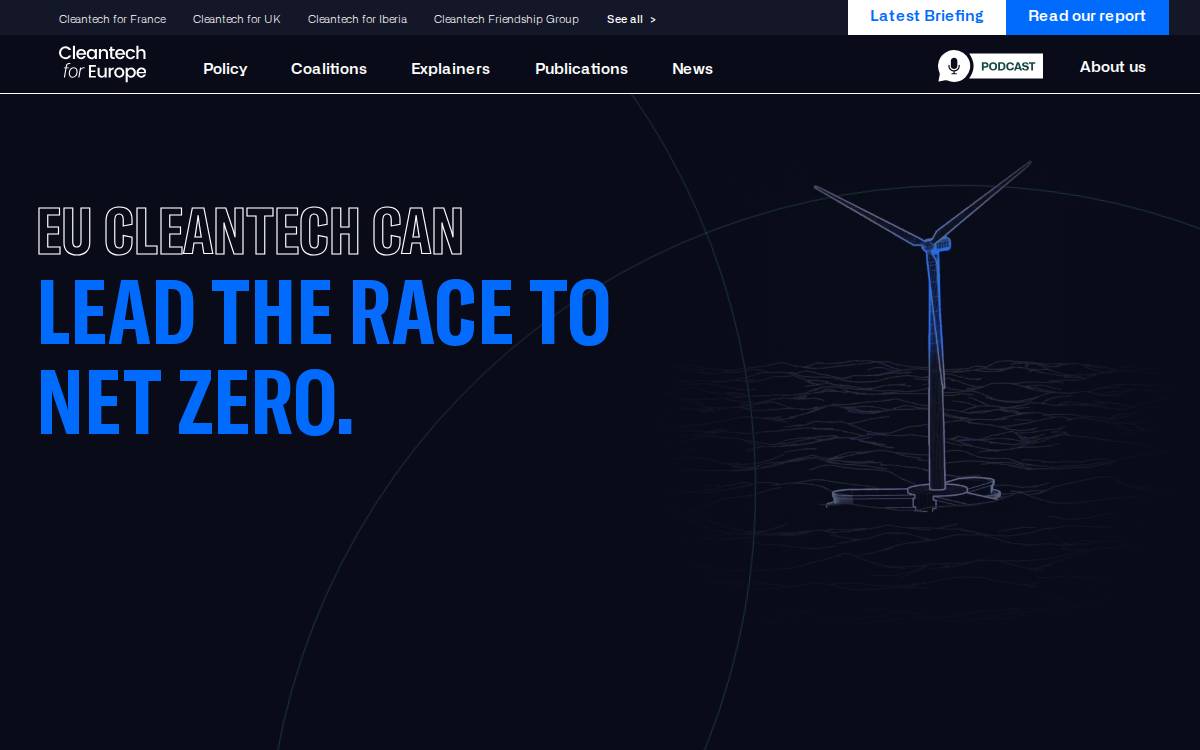This screenshot has width=1200, height=750.
Task: Expand the See all coalitions list
Action: tap(631, 19)
